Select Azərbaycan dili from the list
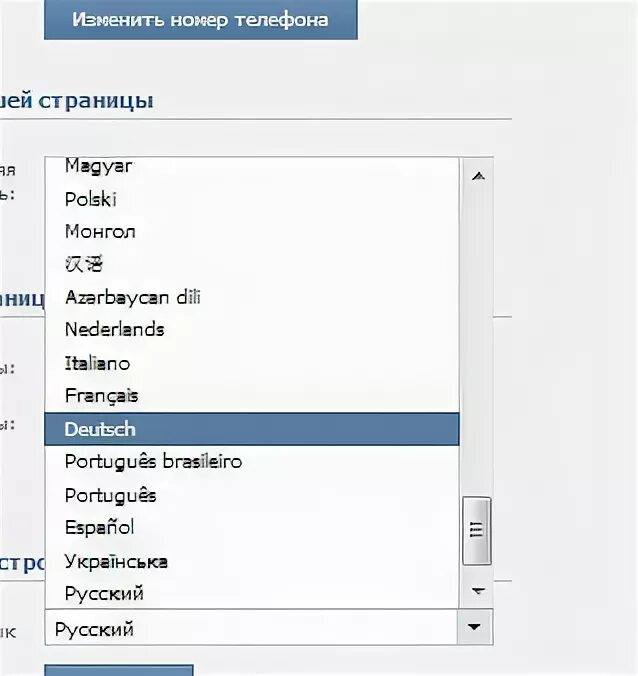 [x=252, y=297]
